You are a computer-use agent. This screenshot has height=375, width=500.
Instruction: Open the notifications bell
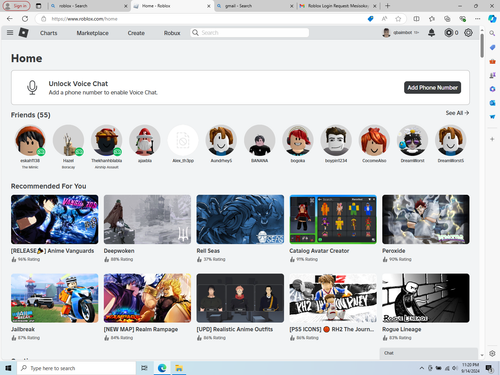(431, 33)
